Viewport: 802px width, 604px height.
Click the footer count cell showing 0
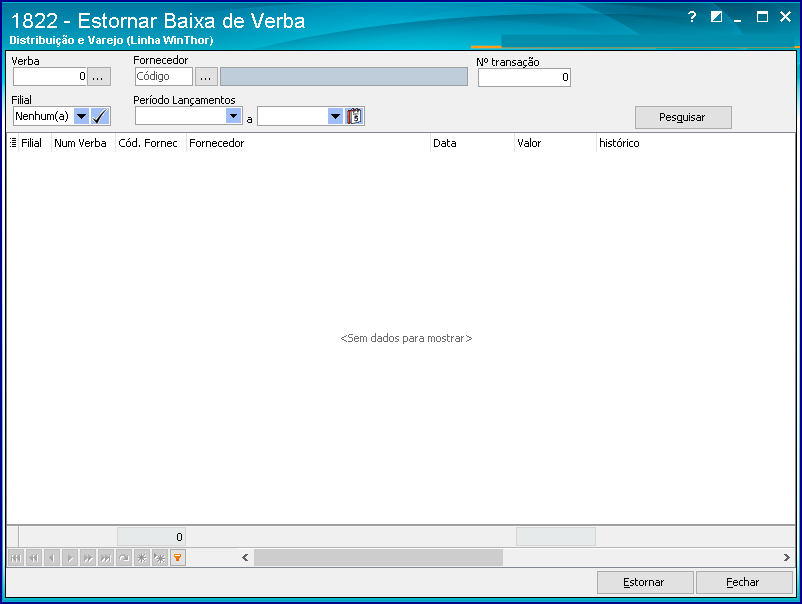tap(151, 537)
